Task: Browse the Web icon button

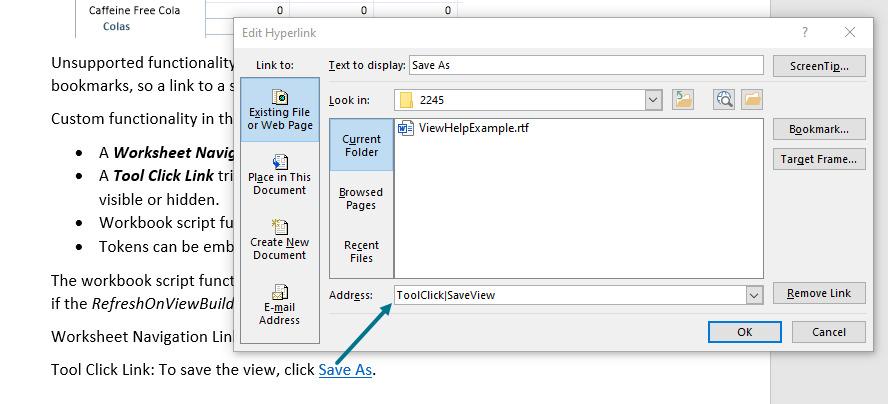Action: [x=724, y=100]
